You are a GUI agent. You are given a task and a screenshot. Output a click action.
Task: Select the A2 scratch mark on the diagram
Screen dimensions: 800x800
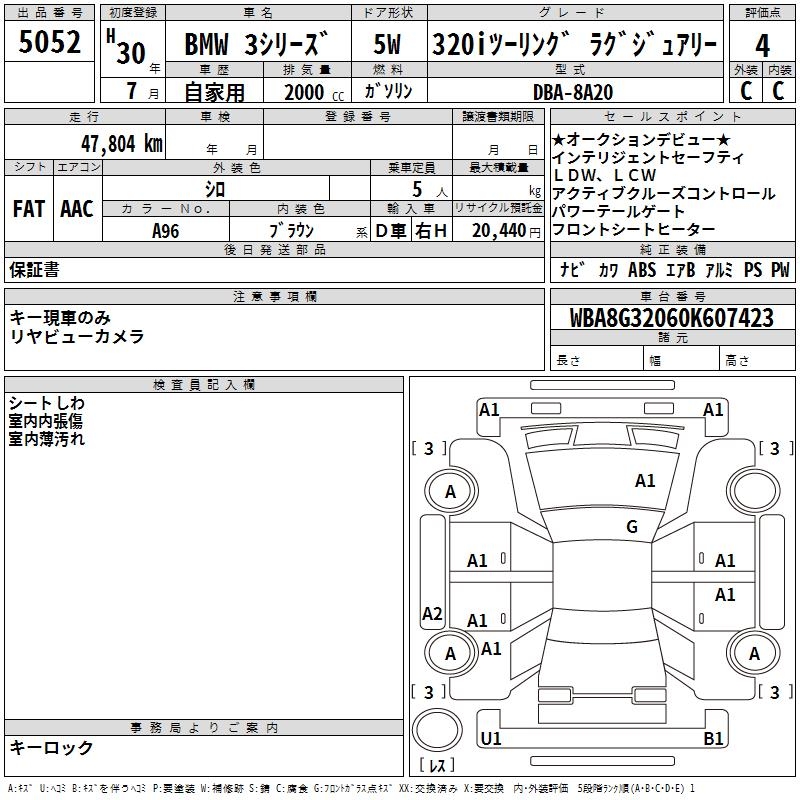click(432, 614)
